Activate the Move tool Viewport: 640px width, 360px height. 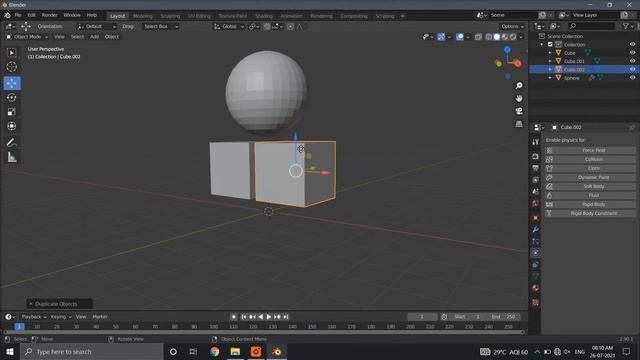pyautogui.click(x=12, y=83)
